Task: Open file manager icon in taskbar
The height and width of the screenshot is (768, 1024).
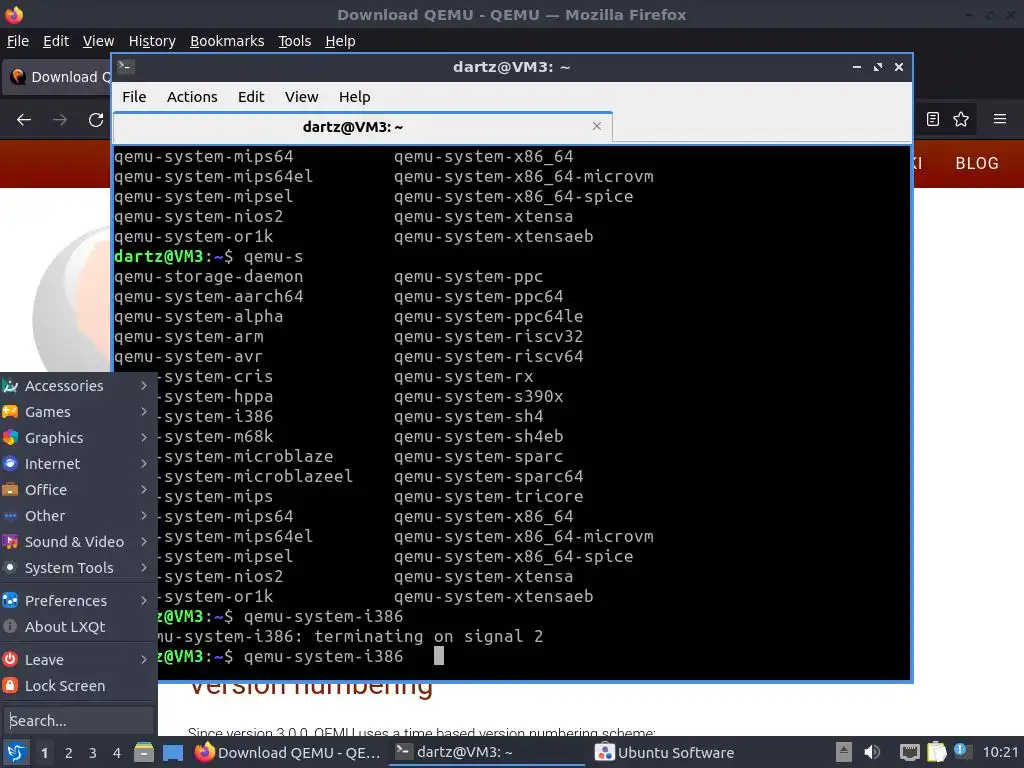Action: coord(144,752)
